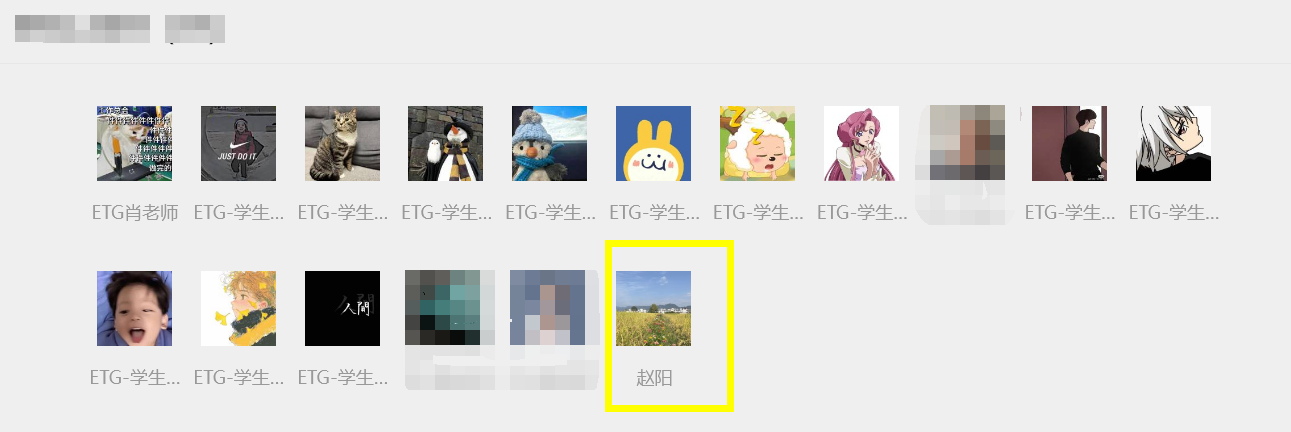Click the tabby cat avatar
This screenshot has height=432, width=1291.
pyautogui.click(x=342, y=143)
